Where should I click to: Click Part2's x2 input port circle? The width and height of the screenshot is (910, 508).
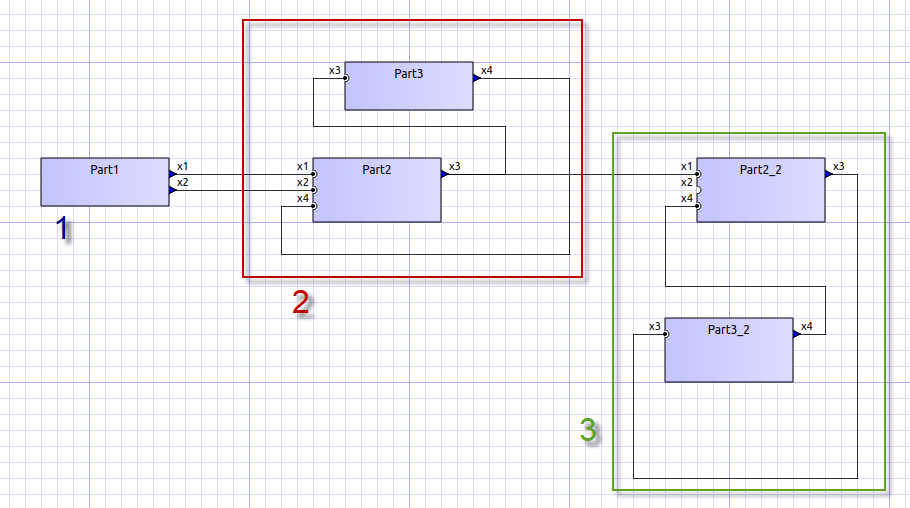(313, 190)
